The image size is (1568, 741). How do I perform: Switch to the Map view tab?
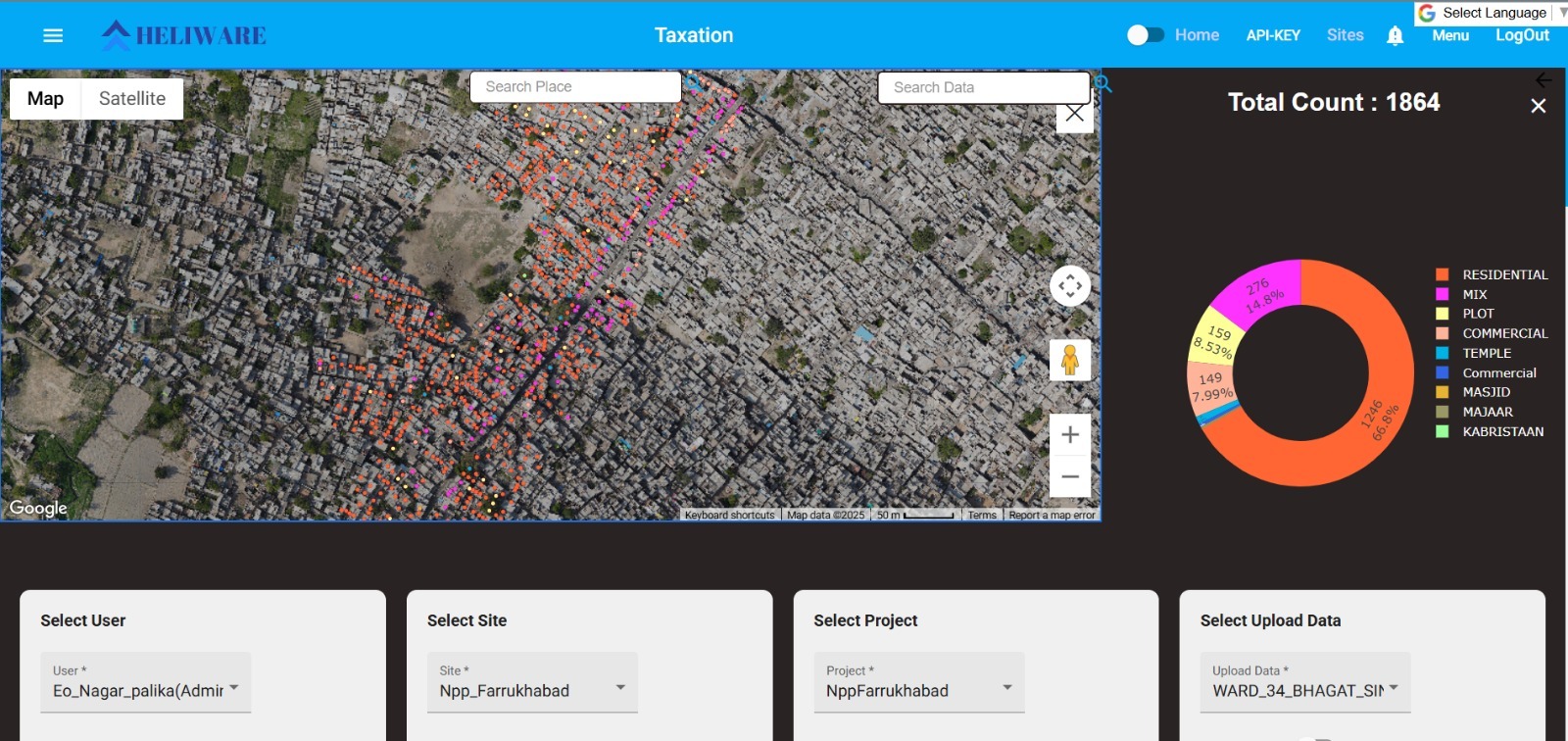[45, 99]
